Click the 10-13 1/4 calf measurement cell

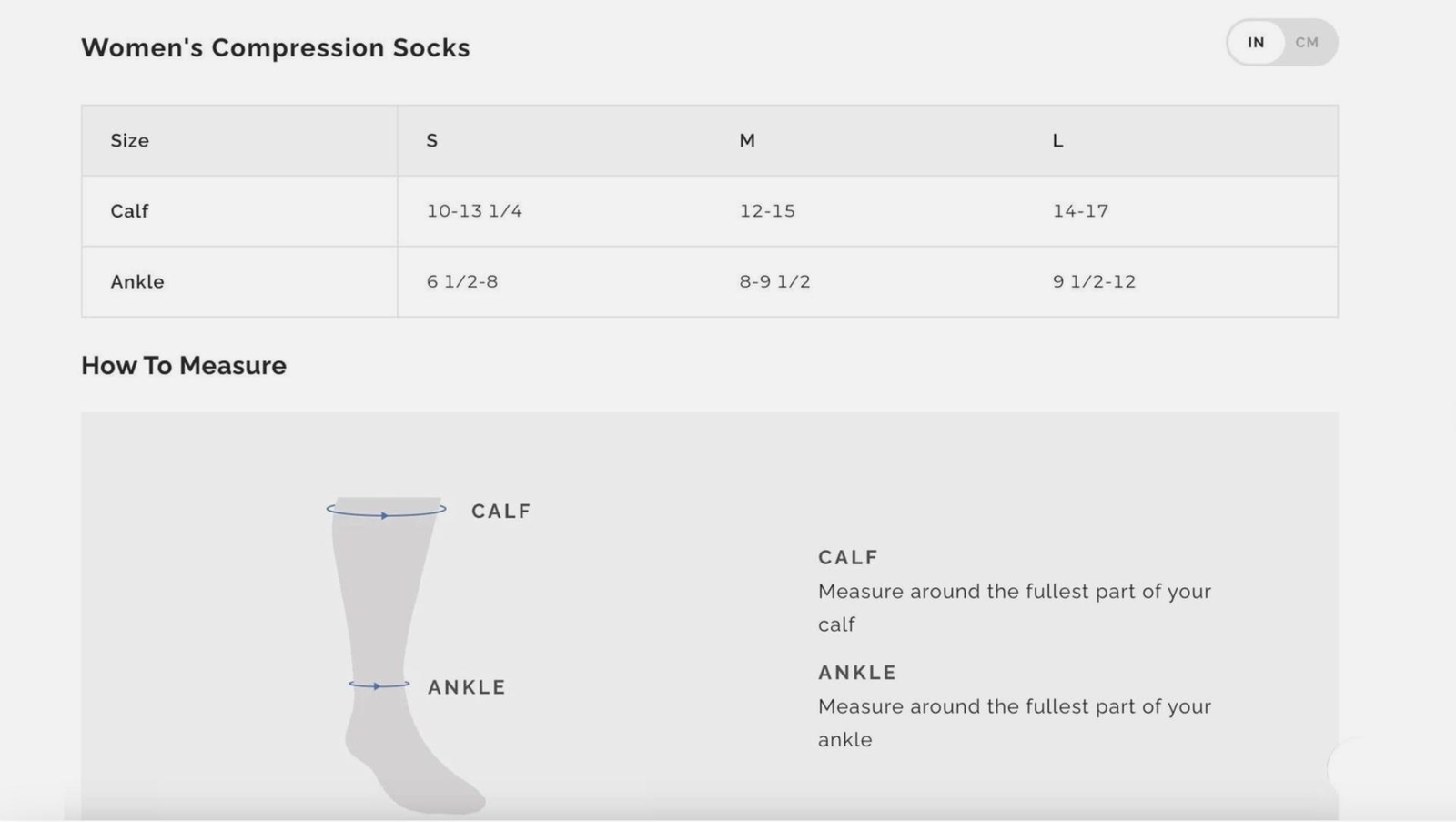(554, 211)
